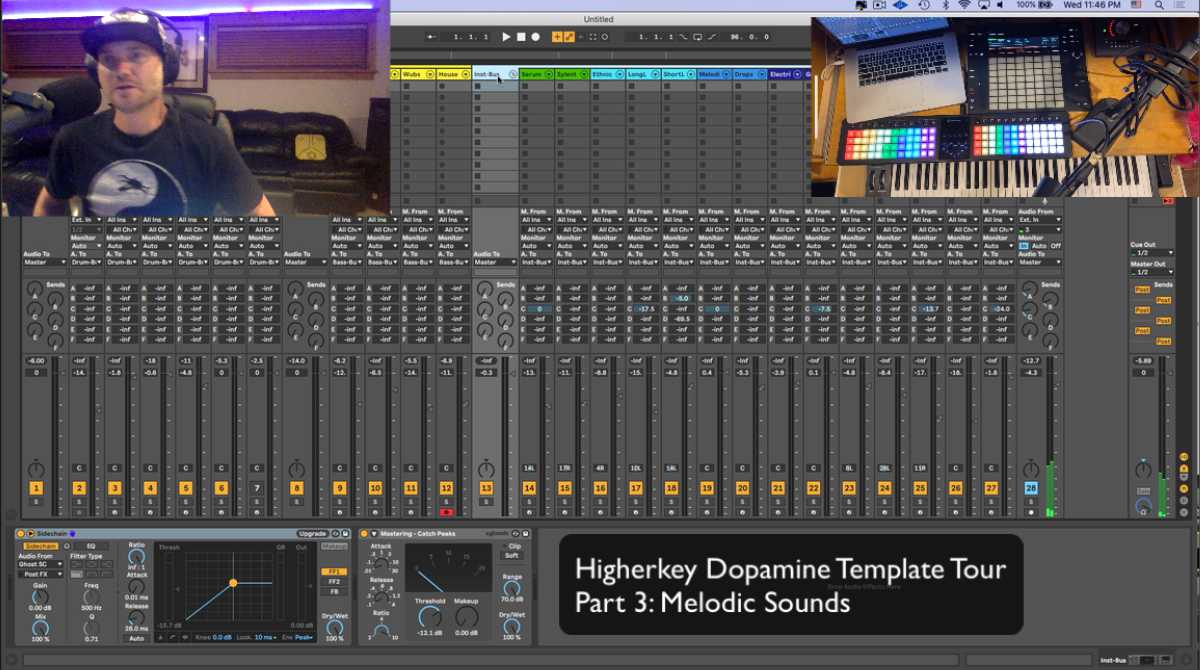Image resolution: width=1200 pixels, height=670 pixels.
Task: Collapse Mastering - Catch Peaks with its disclosure triangle
Action: pos(373,533)
